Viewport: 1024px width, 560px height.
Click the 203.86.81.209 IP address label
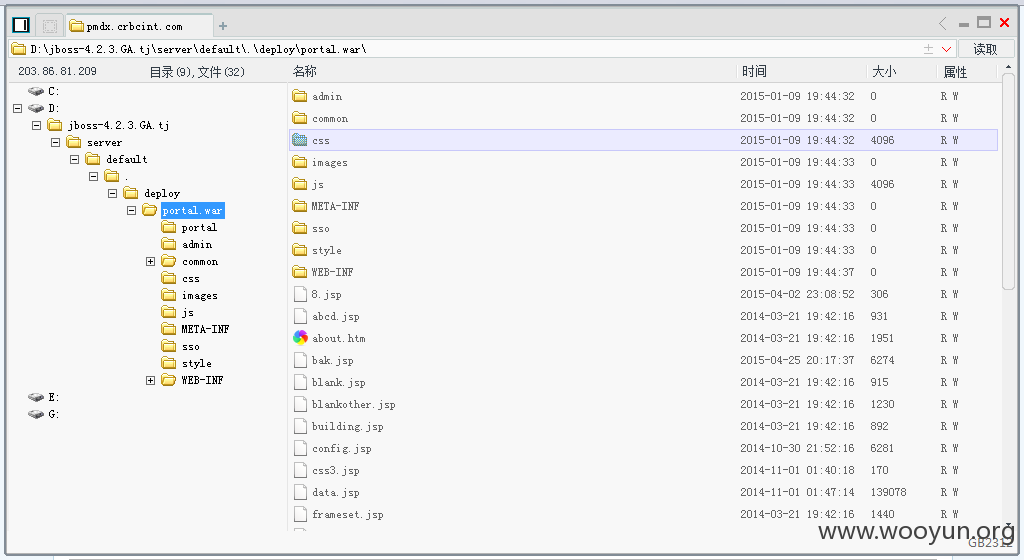click(x=57, y=71)
